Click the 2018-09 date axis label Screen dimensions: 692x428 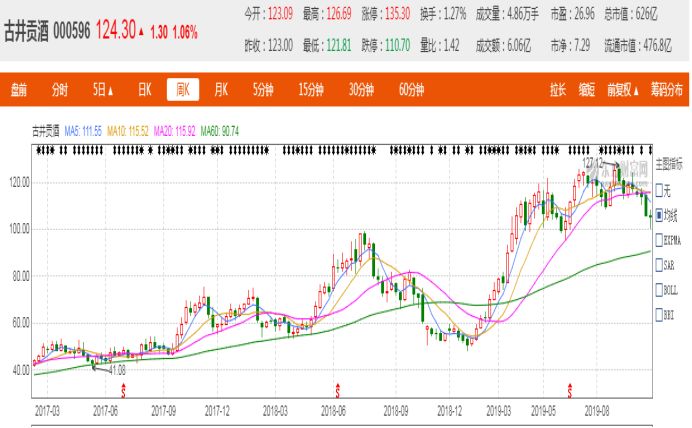pos(396,411)
